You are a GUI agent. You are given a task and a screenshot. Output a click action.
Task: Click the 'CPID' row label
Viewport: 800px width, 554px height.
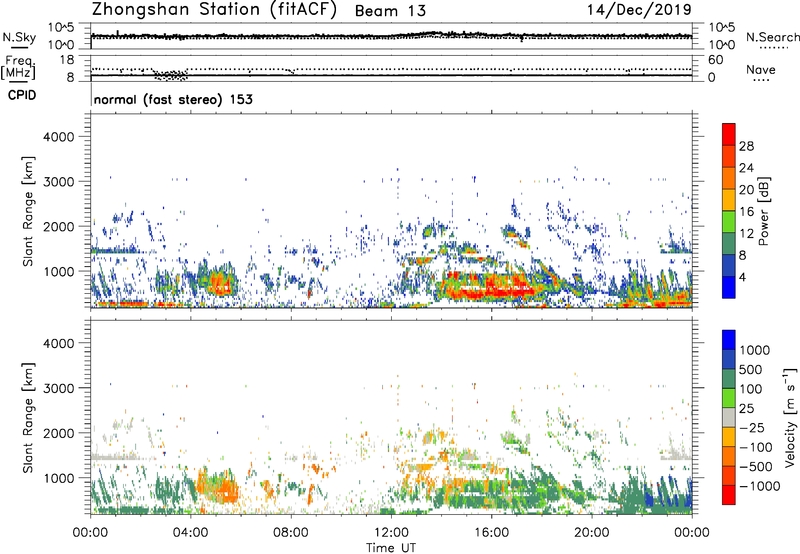22,95
